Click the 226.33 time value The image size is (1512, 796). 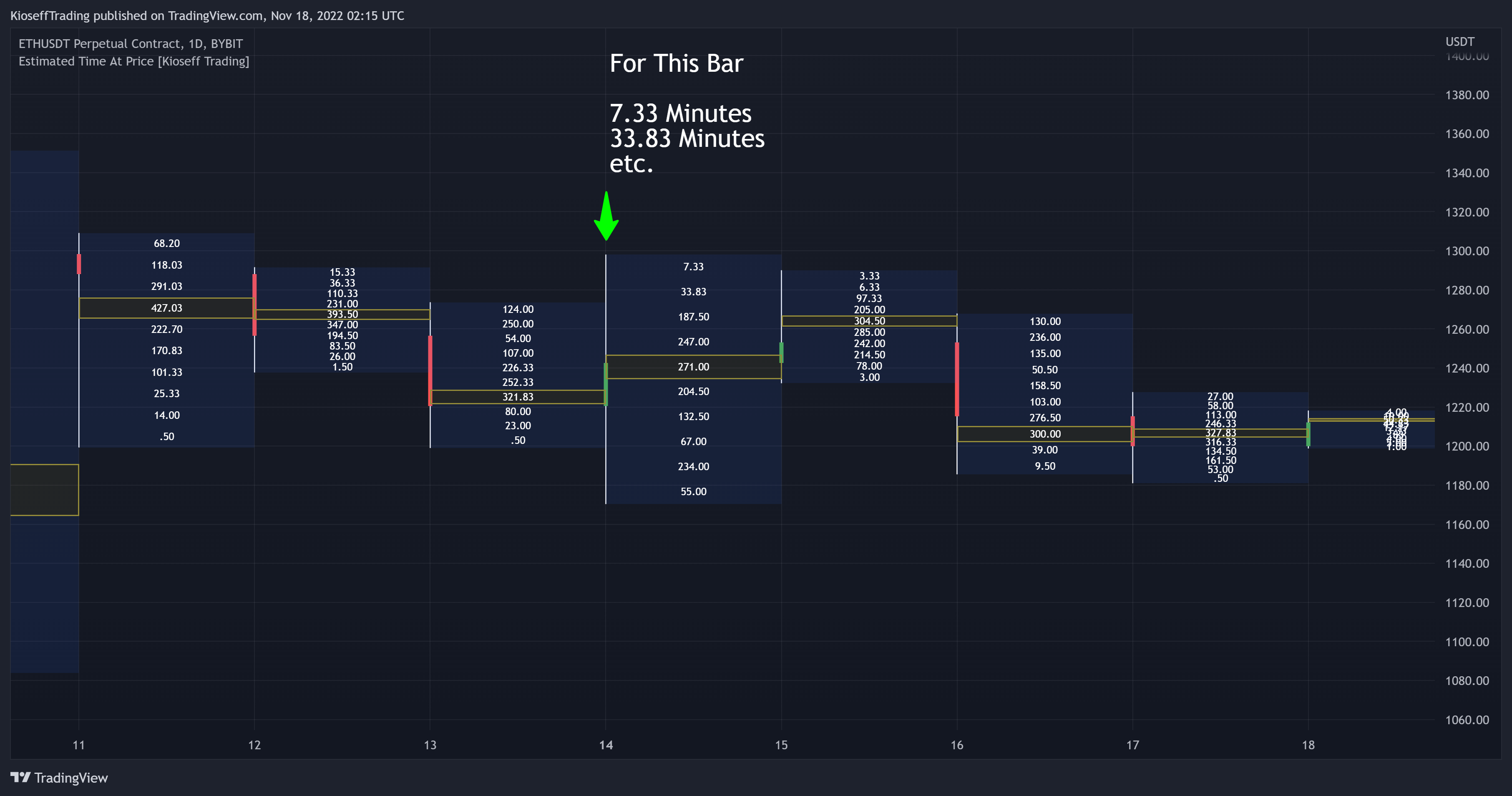tap(518, 368)
